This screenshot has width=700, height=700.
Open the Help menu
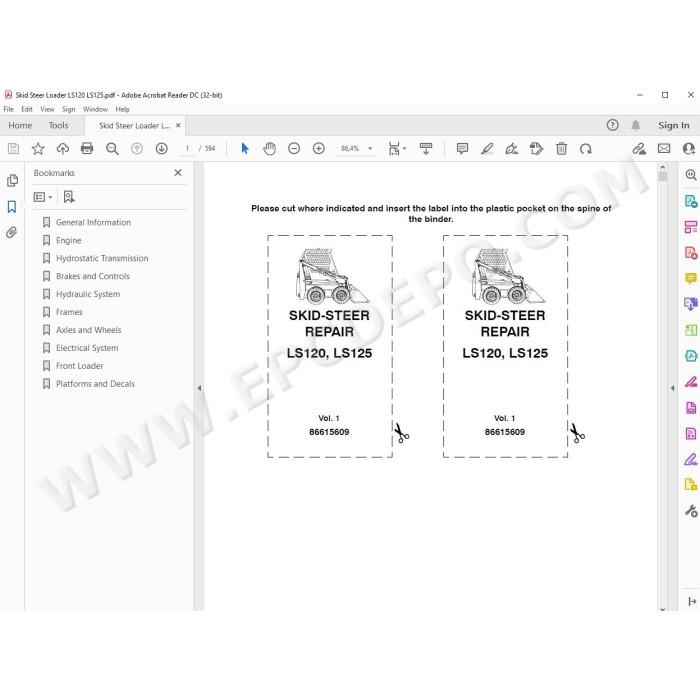tap(122, 109)
